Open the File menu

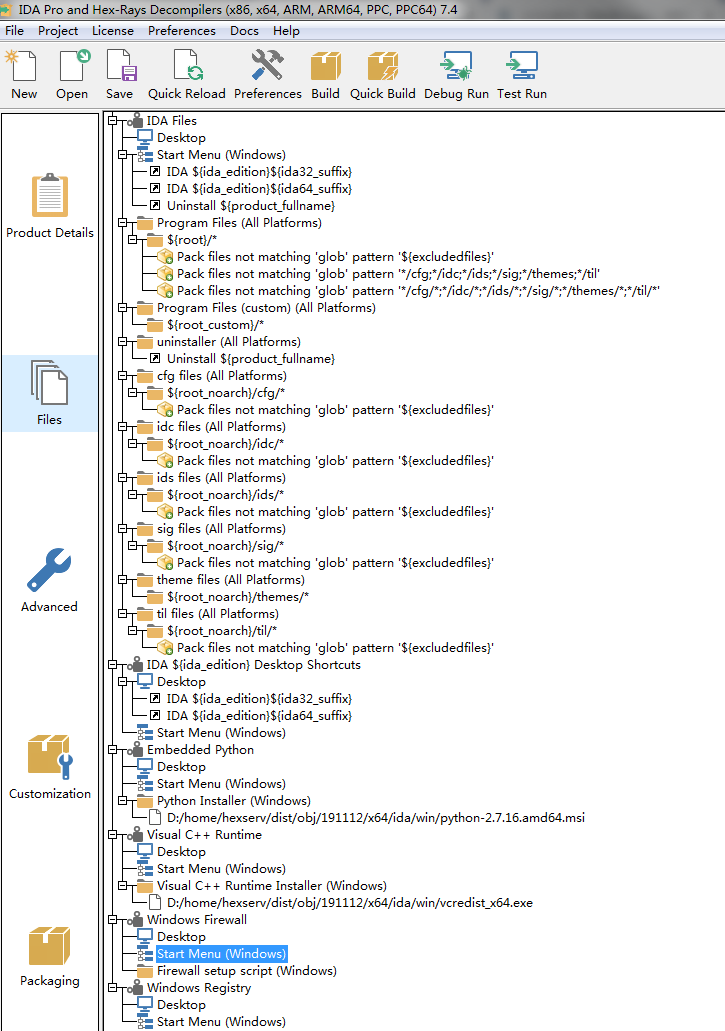14,31
